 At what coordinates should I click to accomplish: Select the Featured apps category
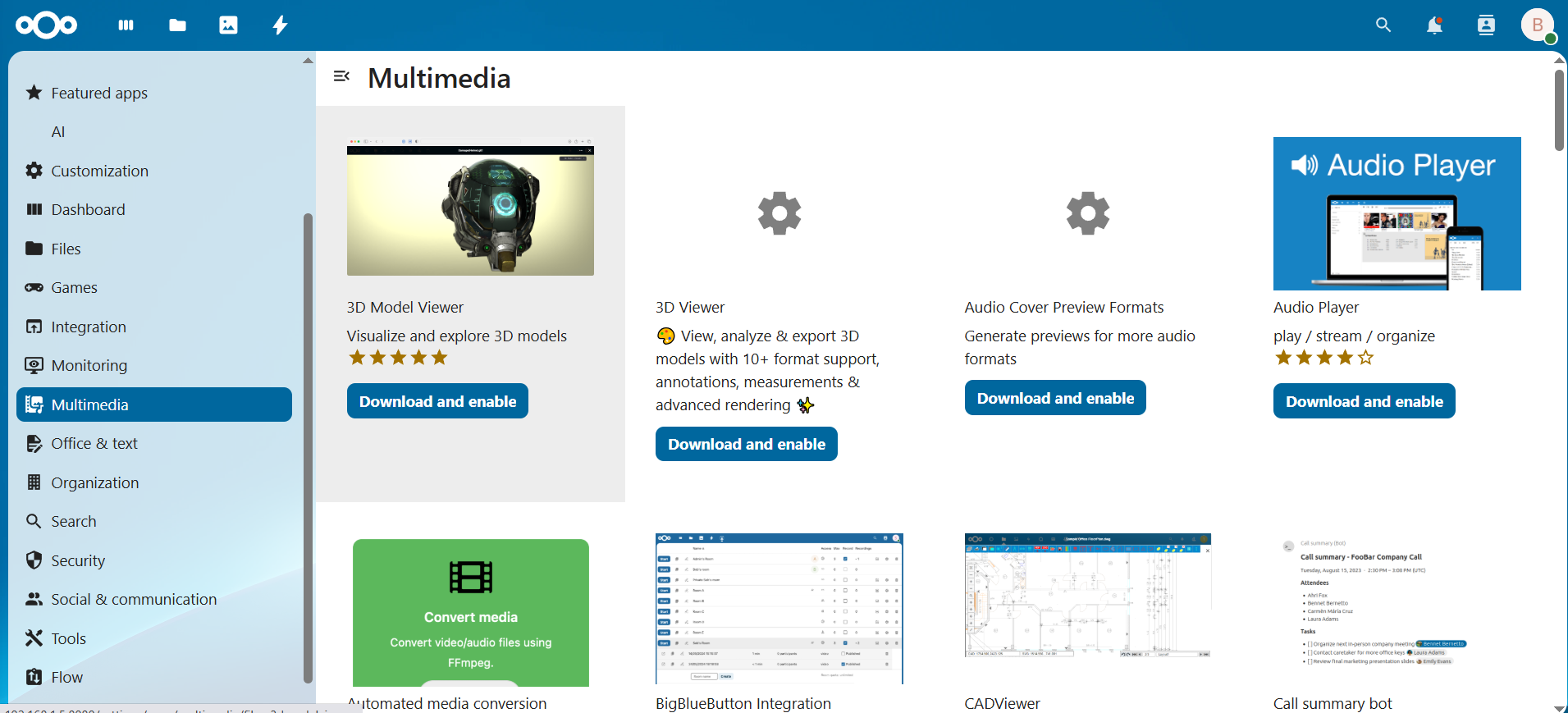154,93
